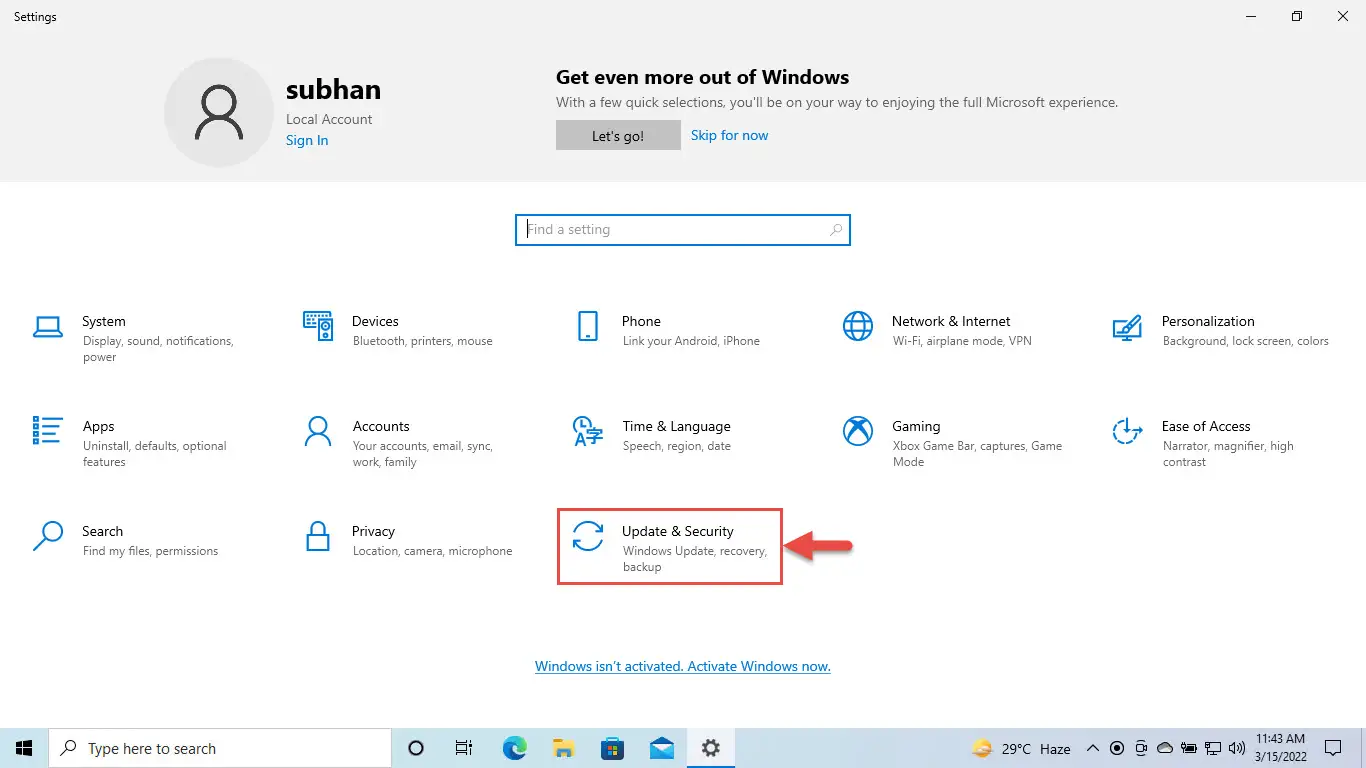Click 'Speech, region, date' description text

click(x=677, y=446)
